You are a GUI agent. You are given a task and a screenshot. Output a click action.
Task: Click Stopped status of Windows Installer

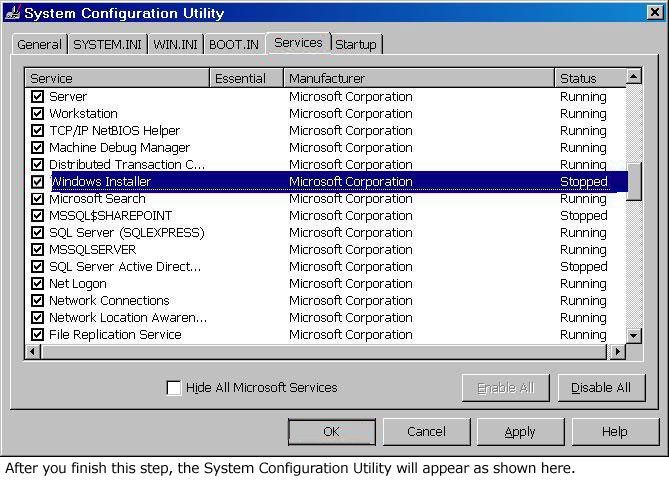point(584,181)
